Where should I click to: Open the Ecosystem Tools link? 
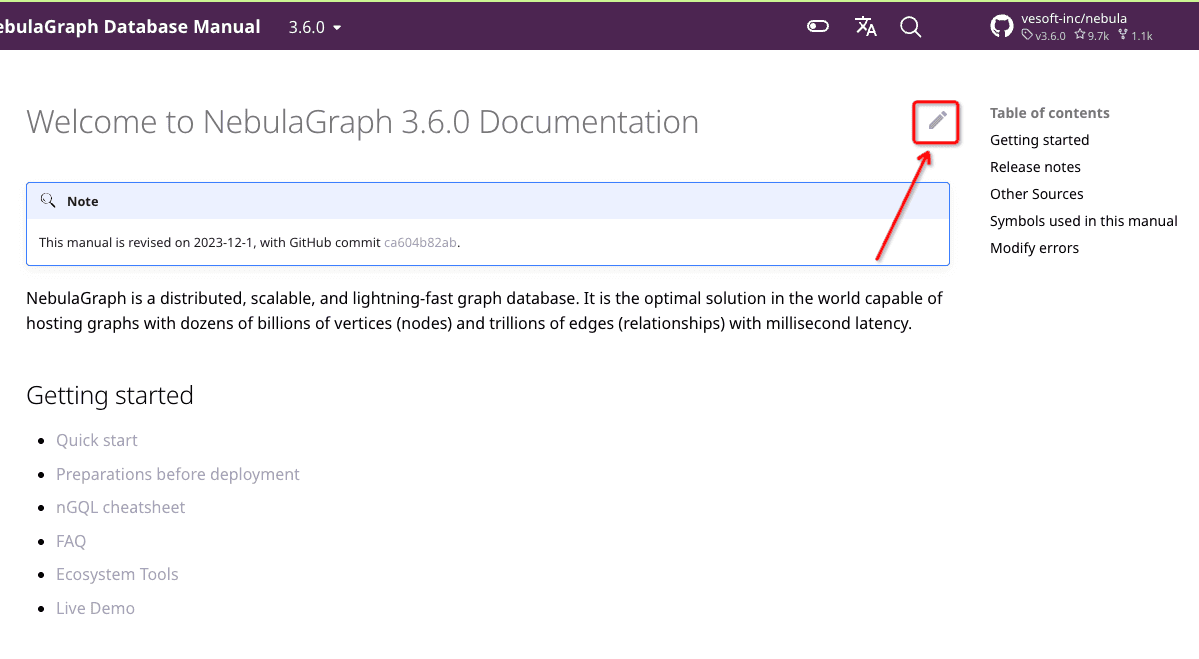pyautogui.click(x=117, y=574)
